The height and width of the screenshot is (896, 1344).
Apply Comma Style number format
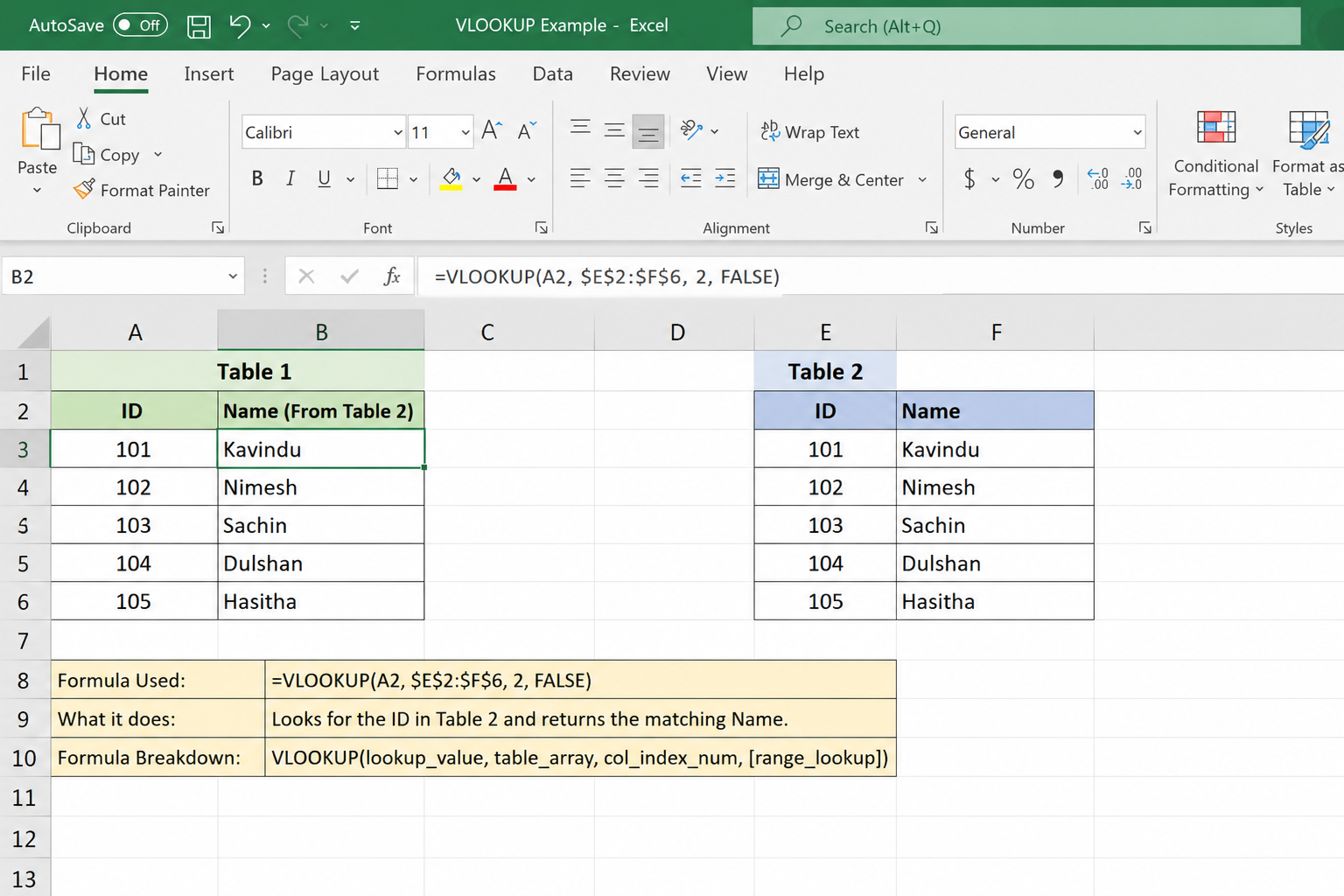click(x=1058, y=178)
